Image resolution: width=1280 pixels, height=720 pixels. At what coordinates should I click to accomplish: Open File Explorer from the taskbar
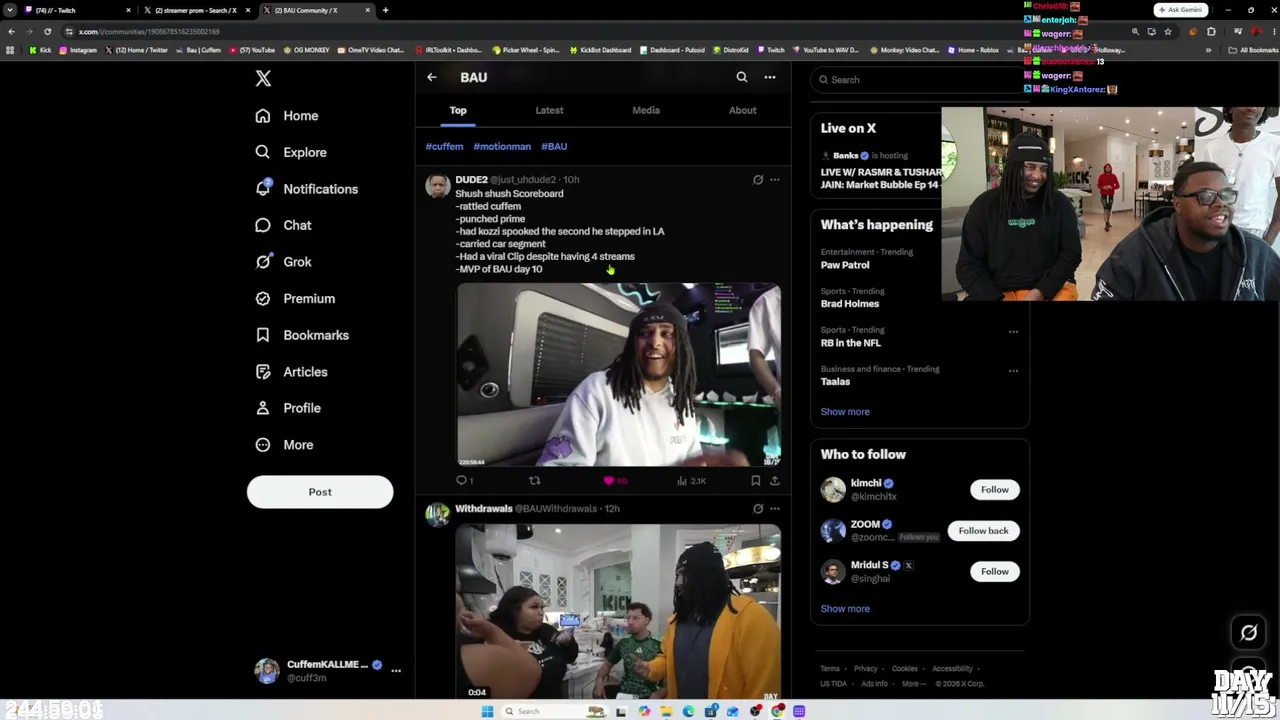(666, 711)
